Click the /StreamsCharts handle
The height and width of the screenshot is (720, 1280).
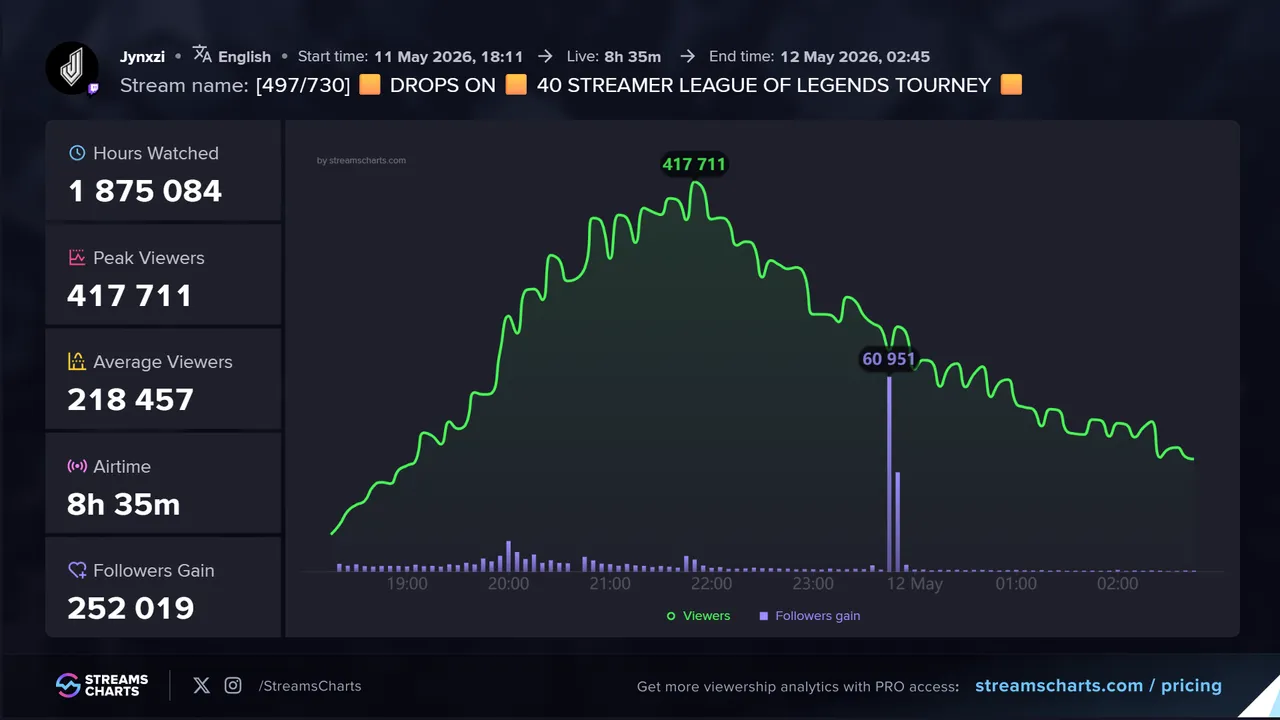pyautogui.click(x=310, y=686)
